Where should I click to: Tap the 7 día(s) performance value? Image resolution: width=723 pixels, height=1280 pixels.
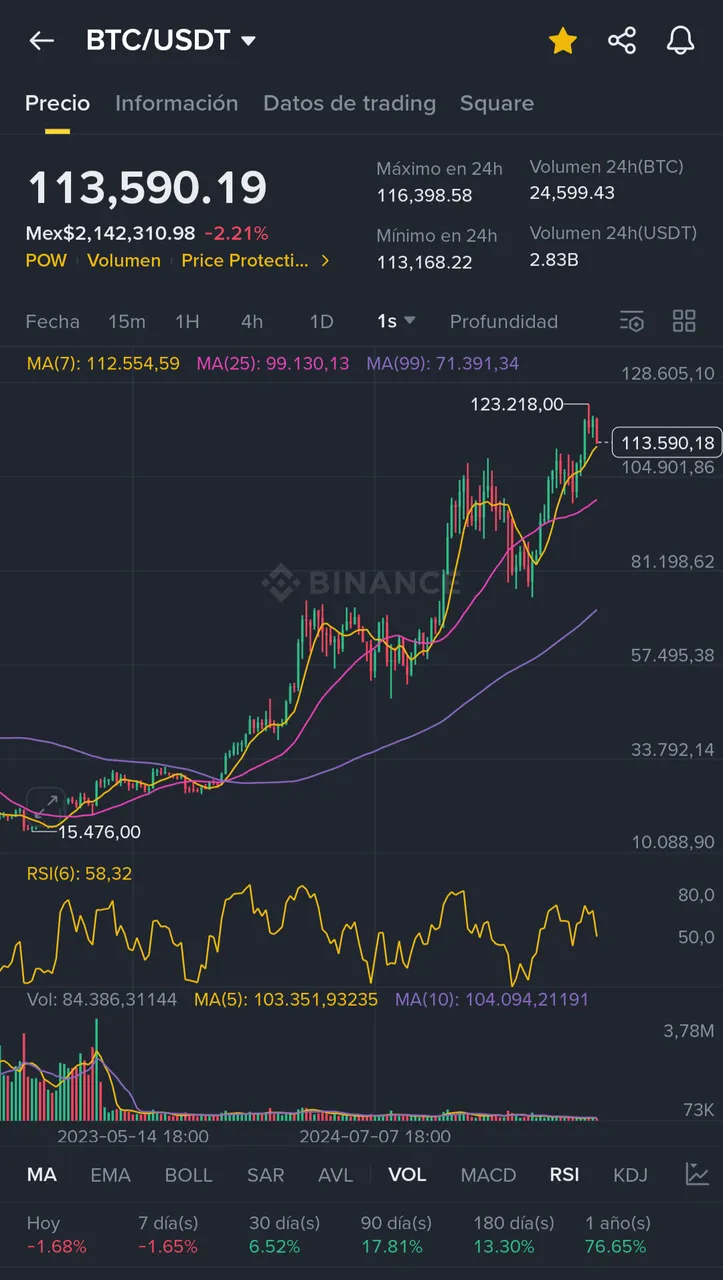168,1247
